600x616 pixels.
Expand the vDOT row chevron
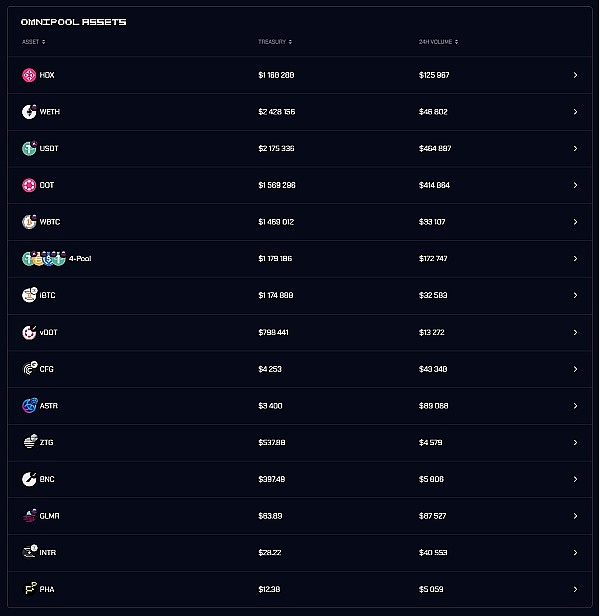point(575,332)
